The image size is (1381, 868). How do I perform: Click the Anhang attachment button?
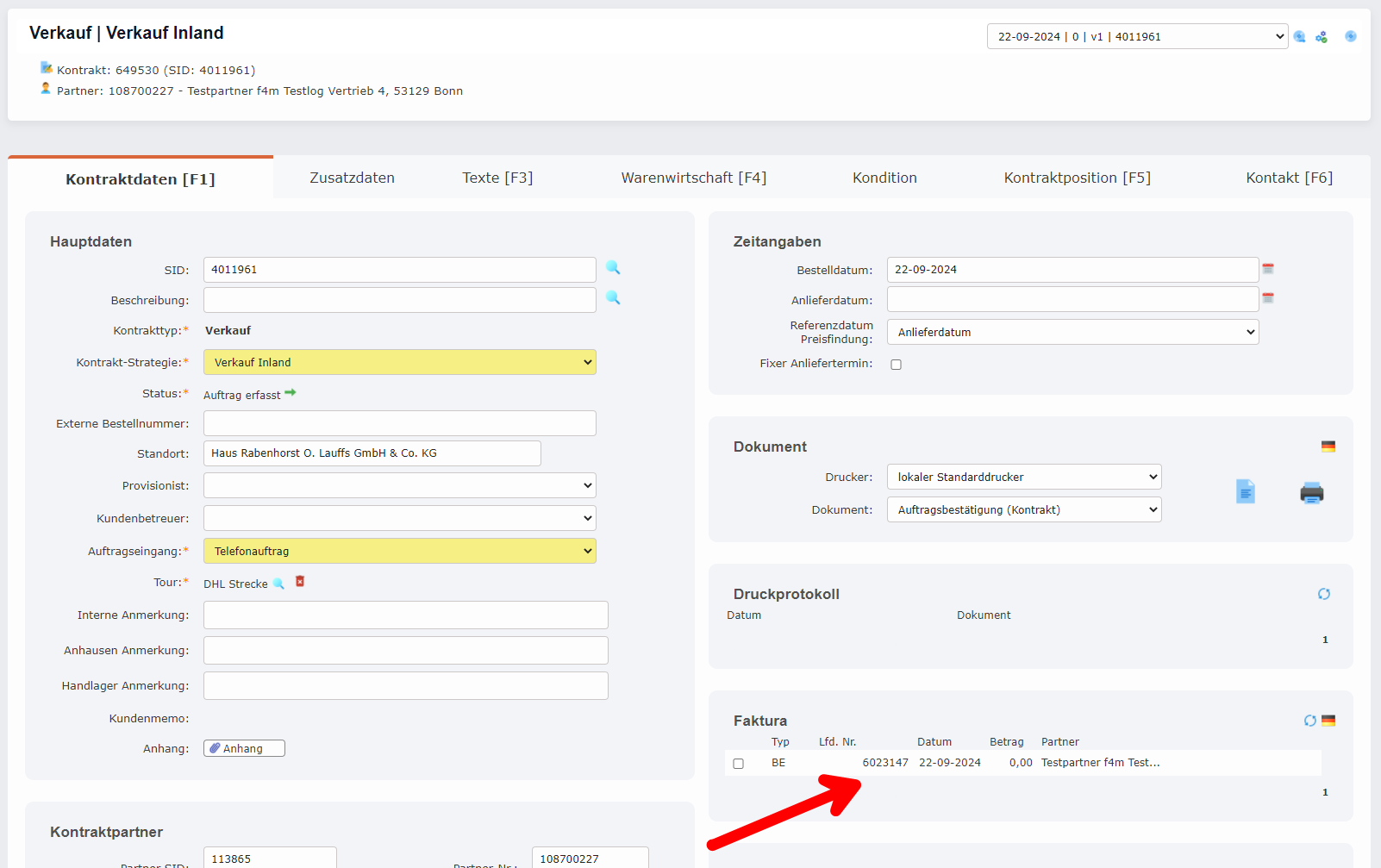pyautogui.click(x=244, y=747)
